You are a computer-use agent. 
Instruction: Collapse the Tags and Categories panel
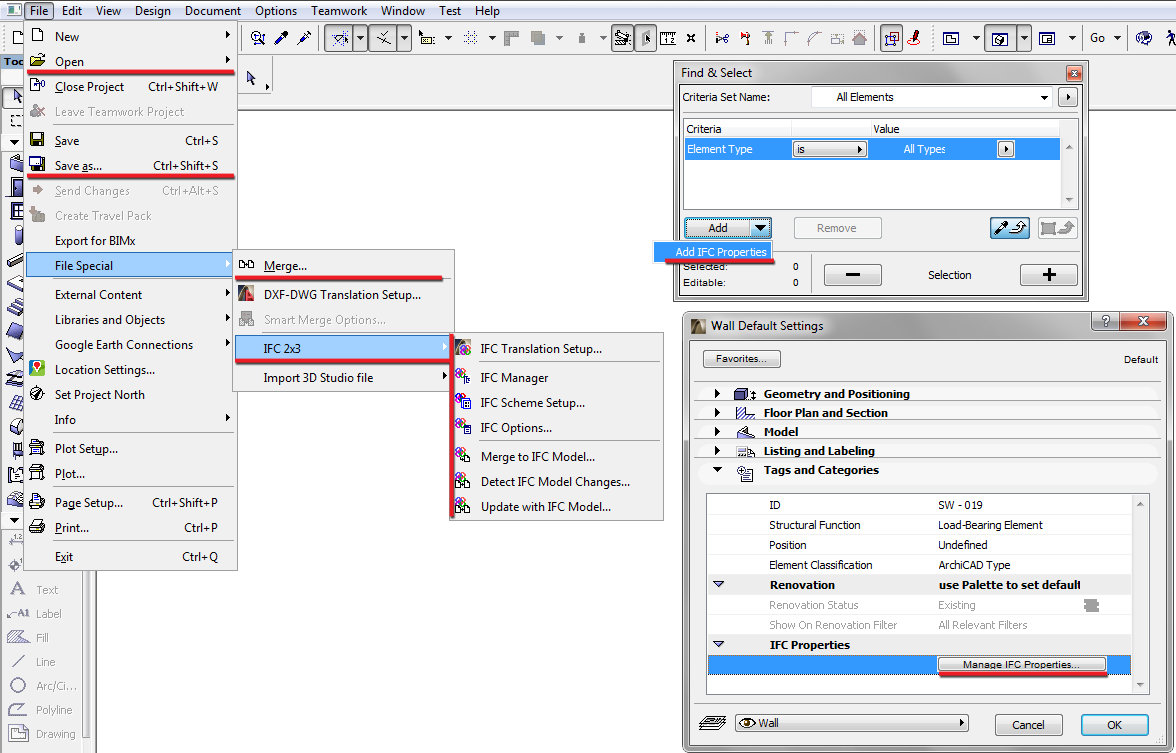click(717, 470)
